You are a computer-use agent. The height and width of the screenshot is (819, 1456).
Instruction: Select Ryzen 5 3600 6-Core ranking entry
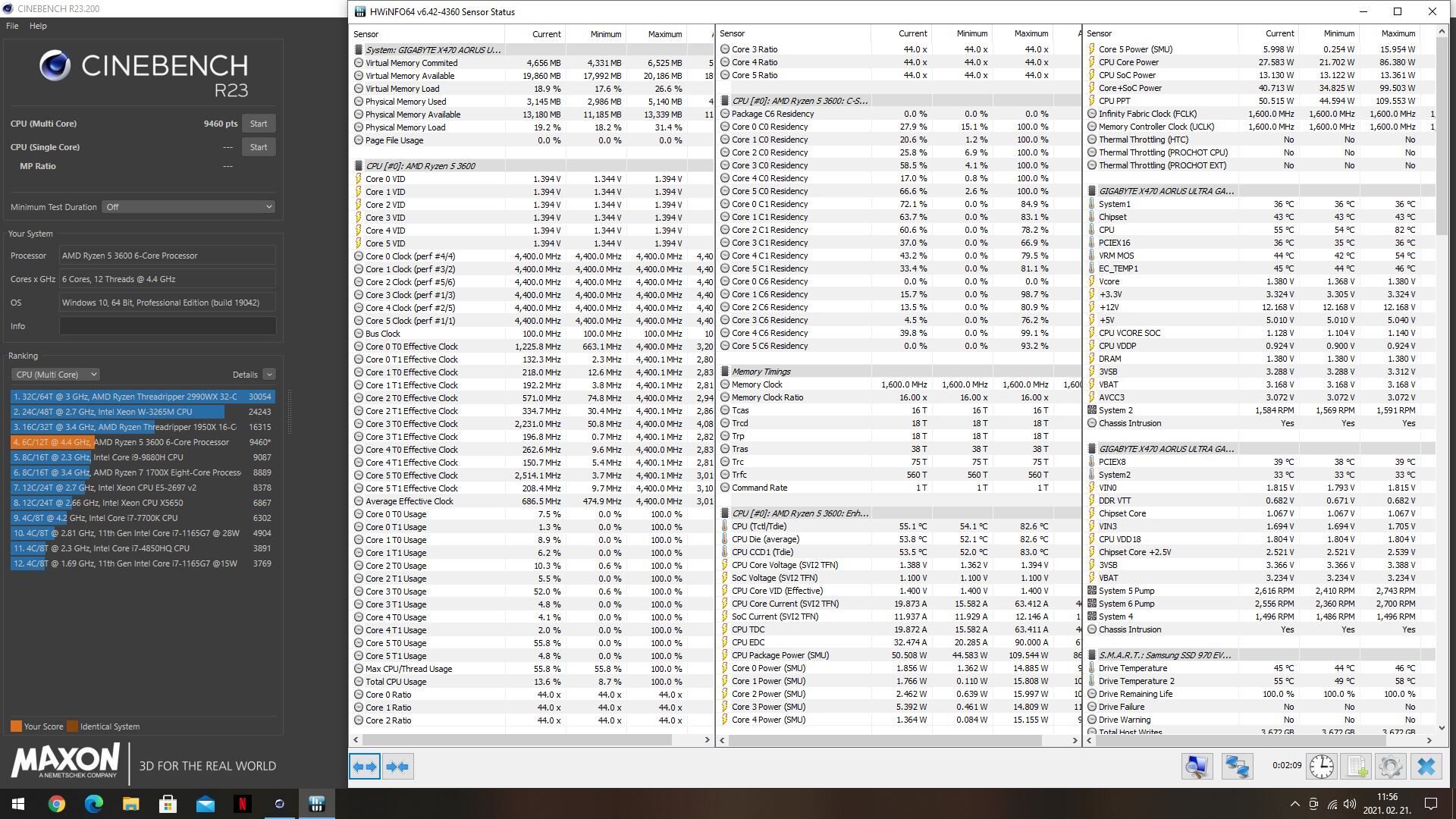coord(142,442)
